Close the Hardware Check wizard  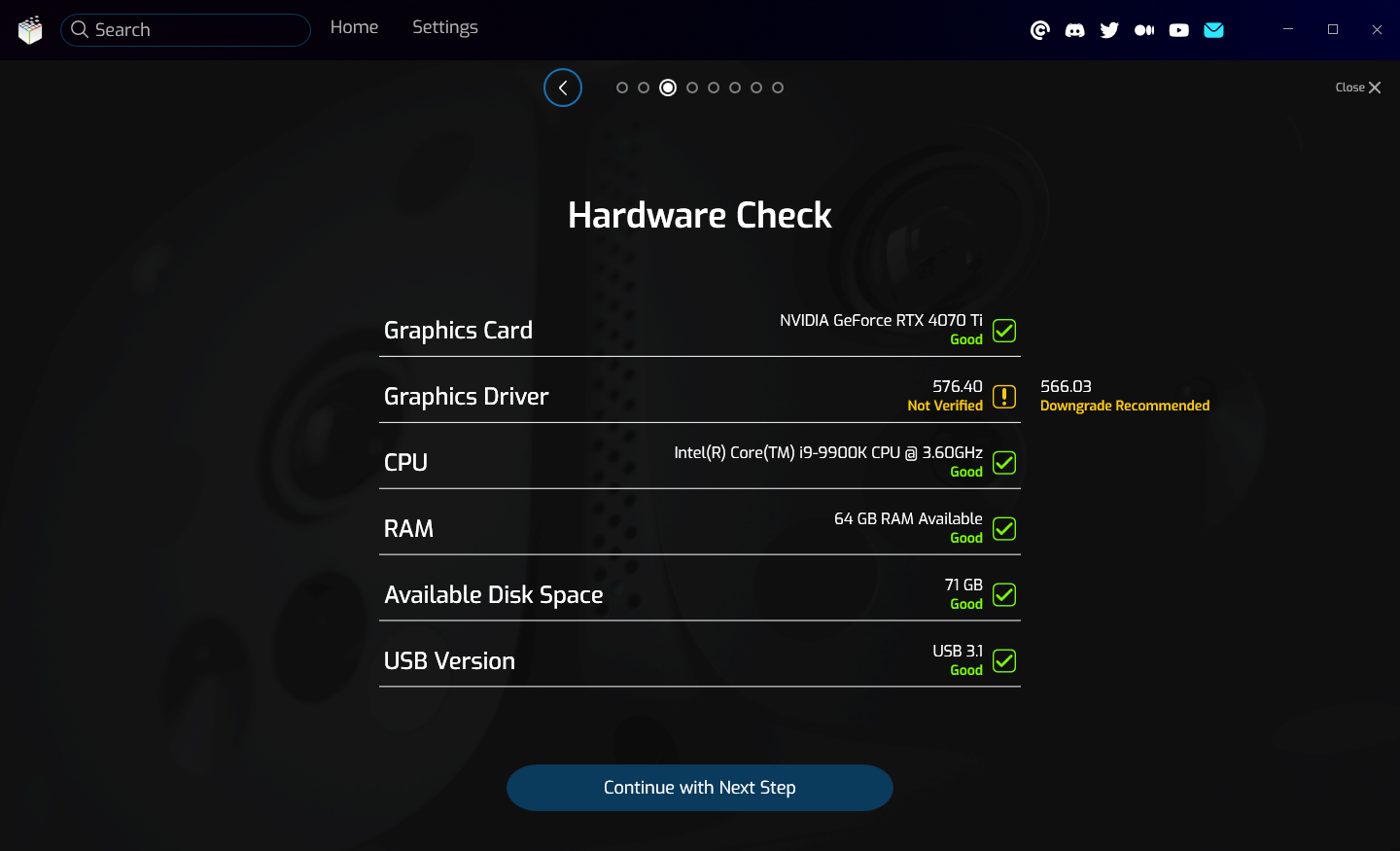coord(1357,88)
